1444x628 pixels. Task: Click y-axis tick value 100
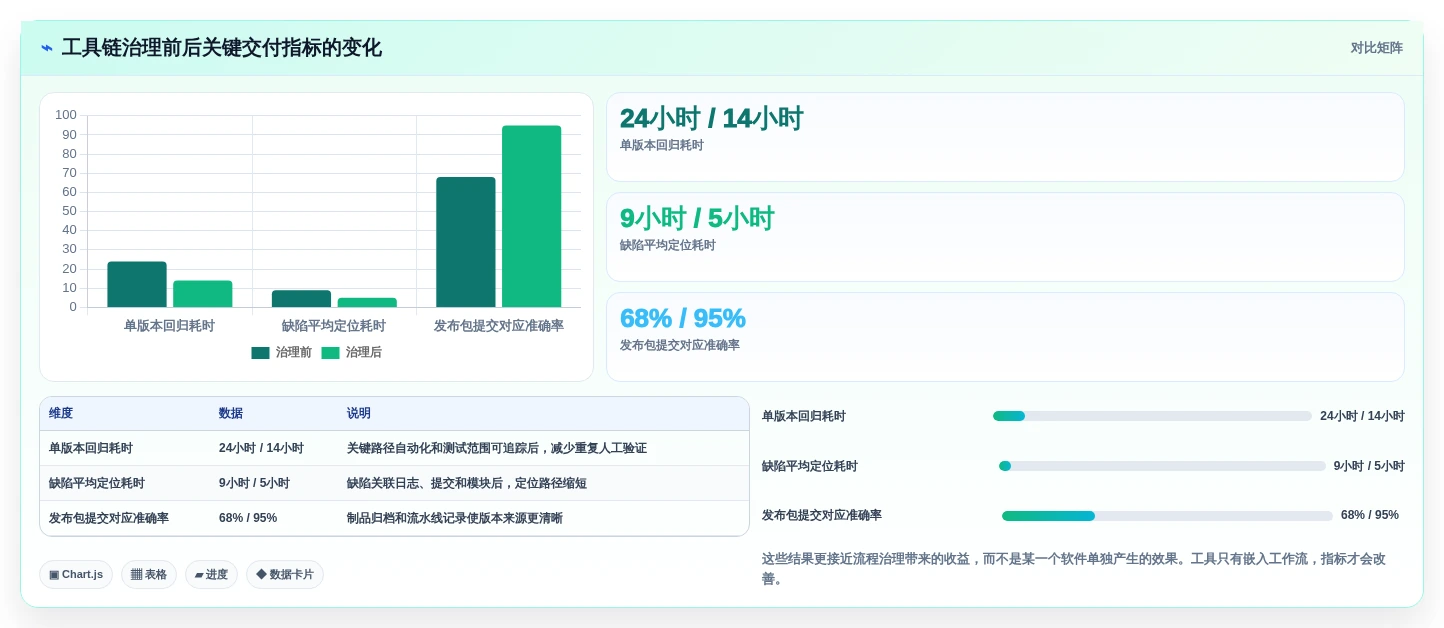[66, 115]
